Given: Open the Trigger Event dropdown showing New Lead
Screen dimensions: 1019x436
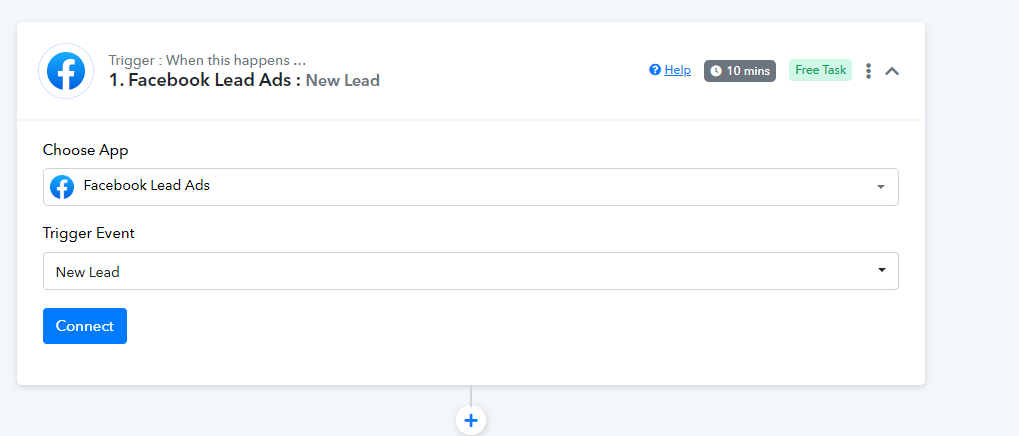Looking at the screenshot, I should pyautogui.click(x=471, y=271).
